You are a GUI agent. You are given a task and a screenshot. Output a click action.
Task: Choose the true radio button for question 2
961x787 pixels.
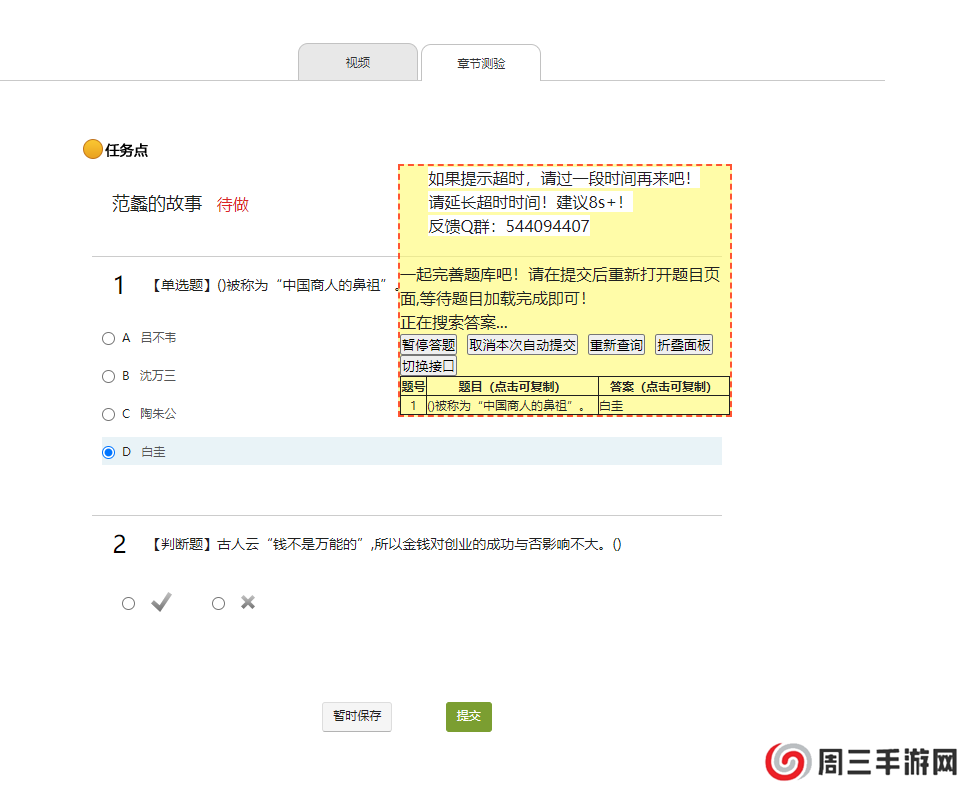(128, 603)
